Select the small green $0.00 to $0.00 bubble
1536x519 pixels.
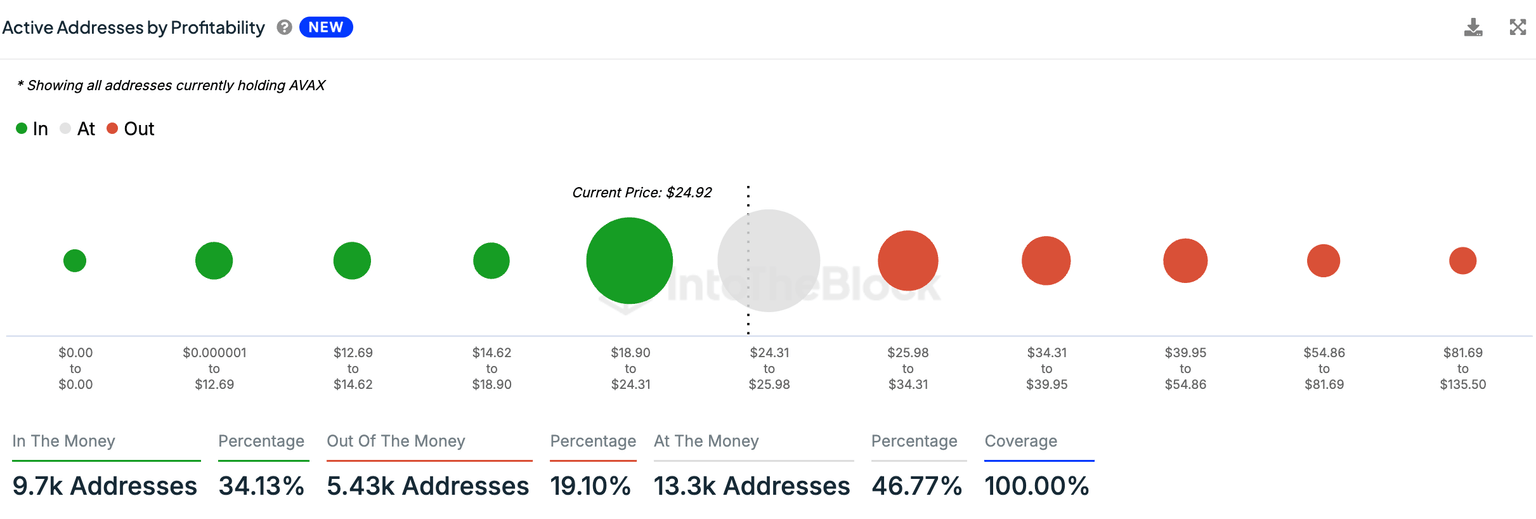pos(75,261)
